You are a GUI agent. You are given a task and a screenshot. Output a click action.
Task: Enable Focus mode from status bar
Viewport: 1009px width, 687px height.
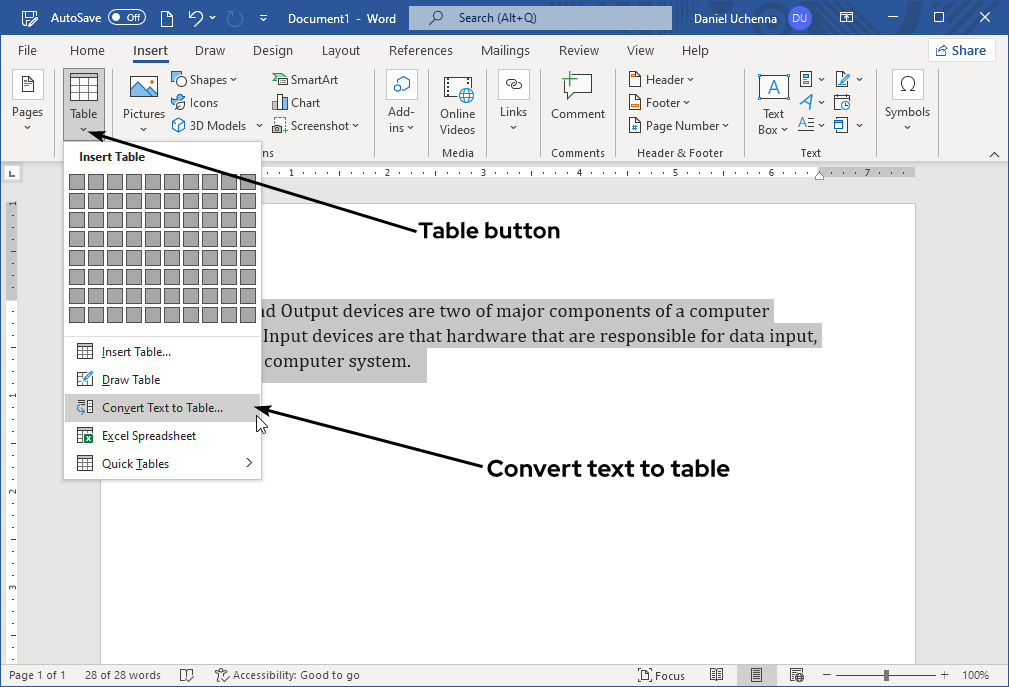click(663, 675)
